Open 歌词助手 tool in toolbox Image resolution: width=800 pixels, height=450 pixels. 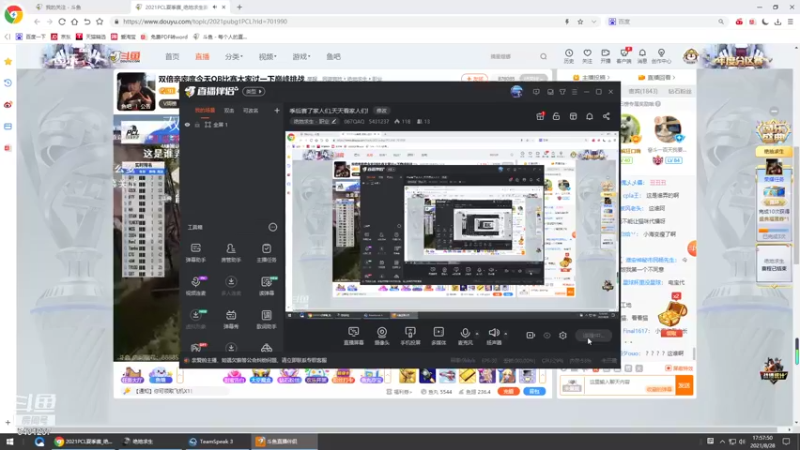coord(266,319)
